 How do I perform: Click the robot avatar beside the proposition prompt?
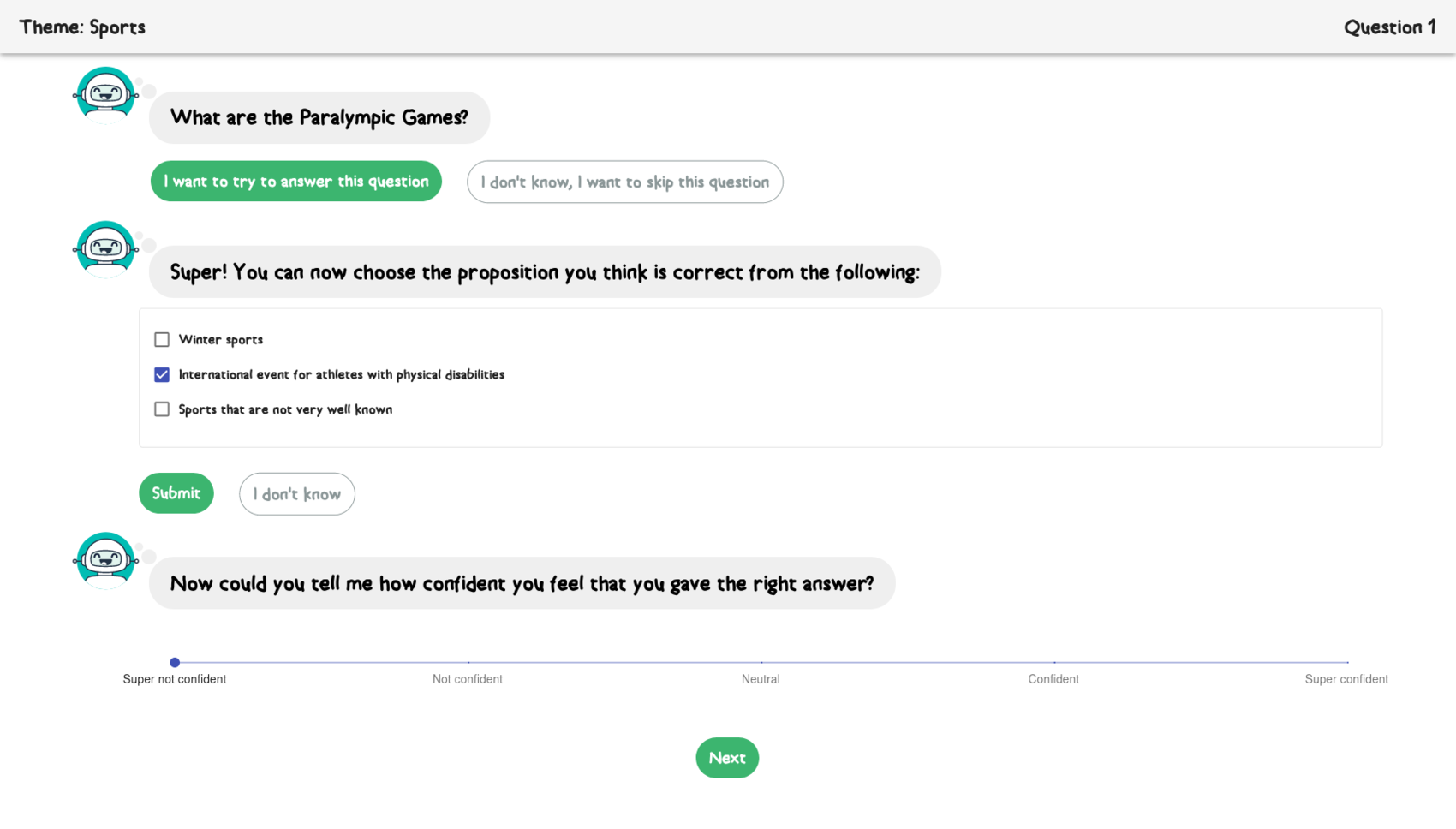pyautogui.click(x=105, y=248)
